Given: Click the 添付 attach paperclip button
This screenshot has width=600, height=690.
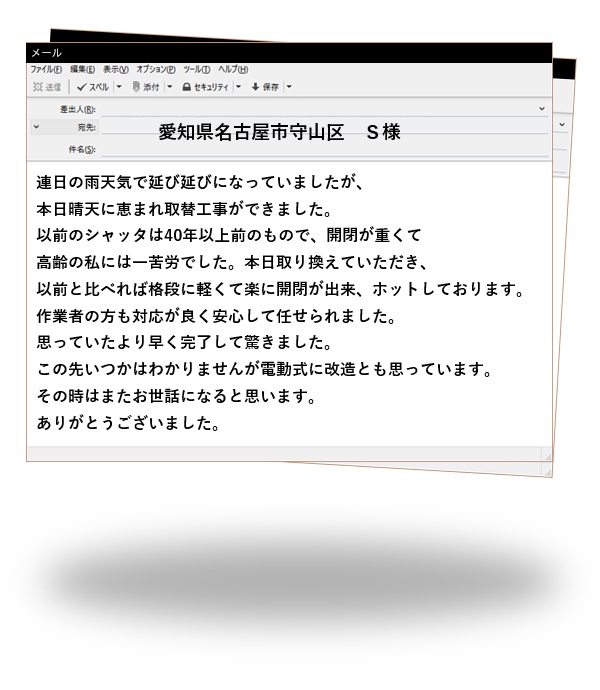Looking at the screenshot, I should pyautogui.click(x=146, y=87).
